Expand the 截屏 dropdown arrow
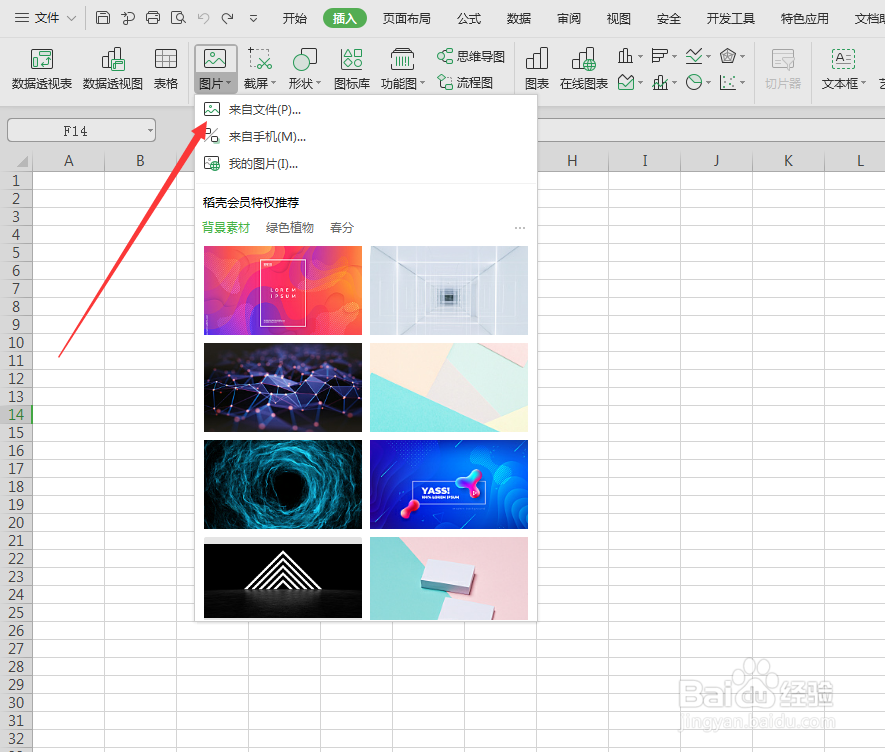The height and width of the screenshot is (752, 885). click(x=273, y=83)
